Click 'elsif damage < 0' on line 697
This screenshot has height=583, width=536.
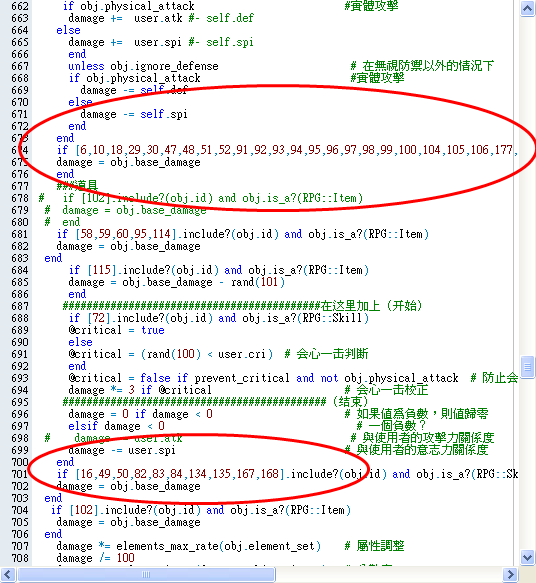coord(116,426)
